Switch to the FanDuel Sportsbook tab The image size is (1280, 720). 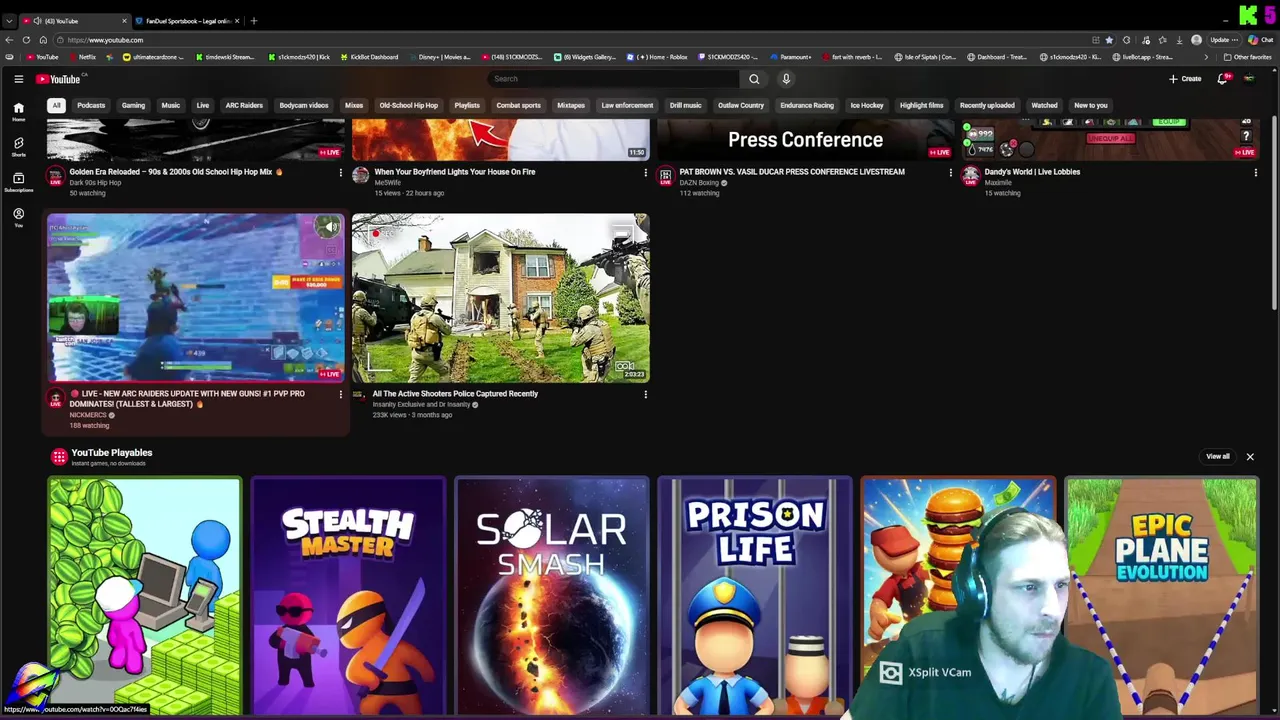point(187,21)
